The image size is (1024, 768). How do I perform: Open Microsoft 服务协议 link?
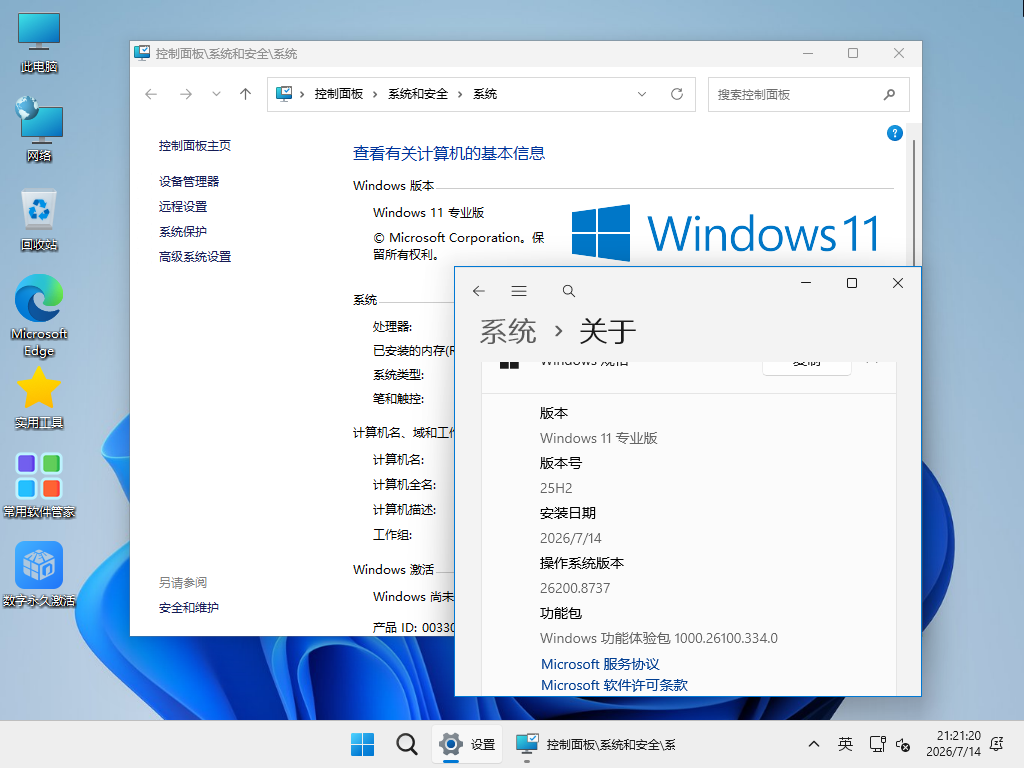tap(600, 664)
